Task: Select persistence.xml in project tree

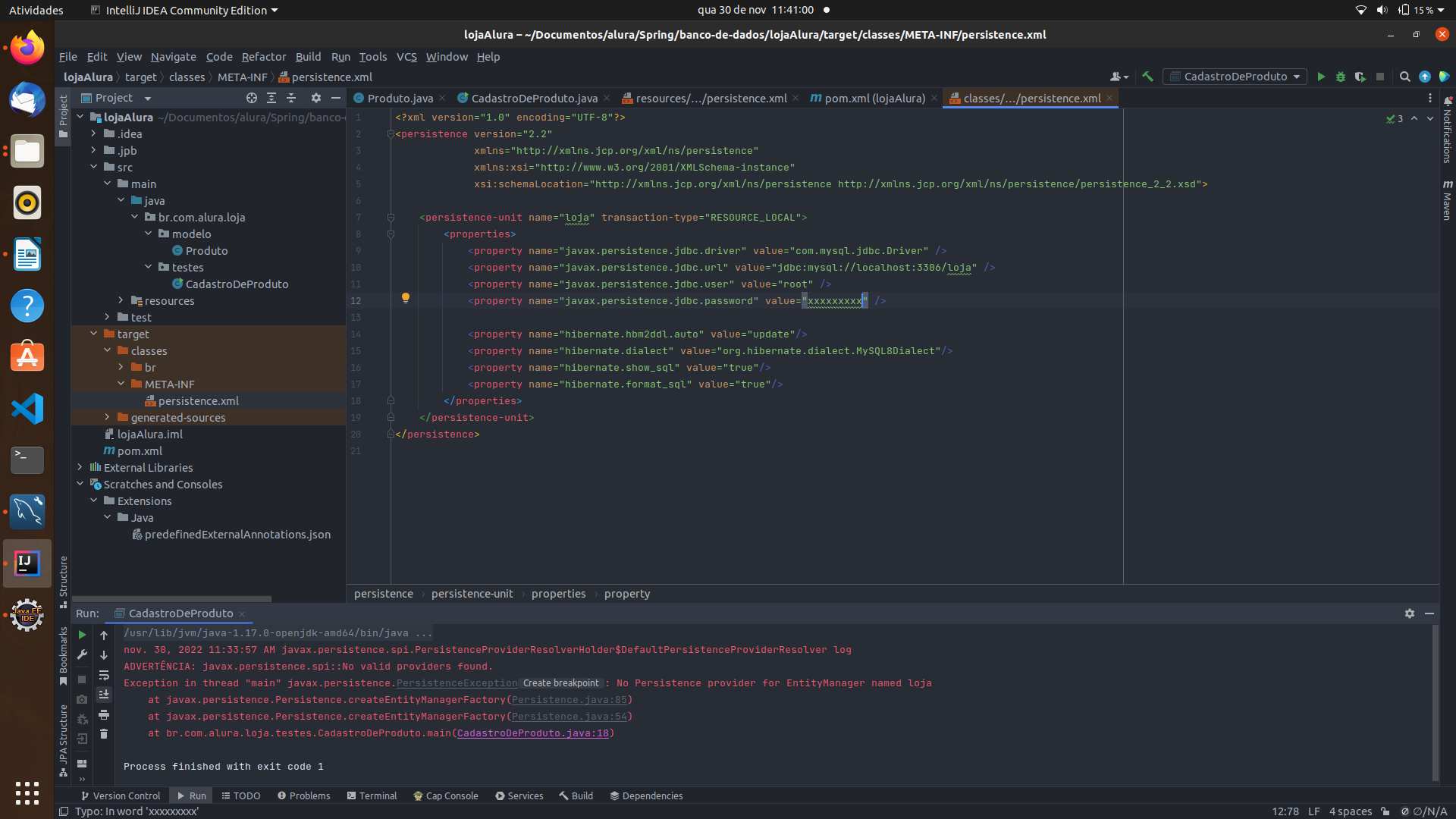Action: coord(199,401)
